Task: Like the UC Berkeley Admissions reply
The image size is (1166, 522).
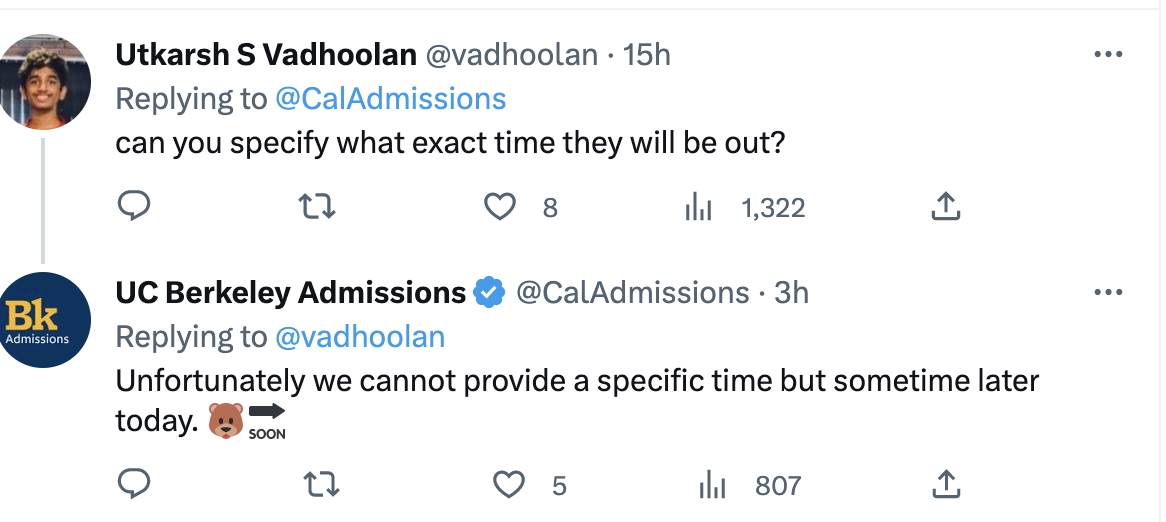Action: coord(510,485)
